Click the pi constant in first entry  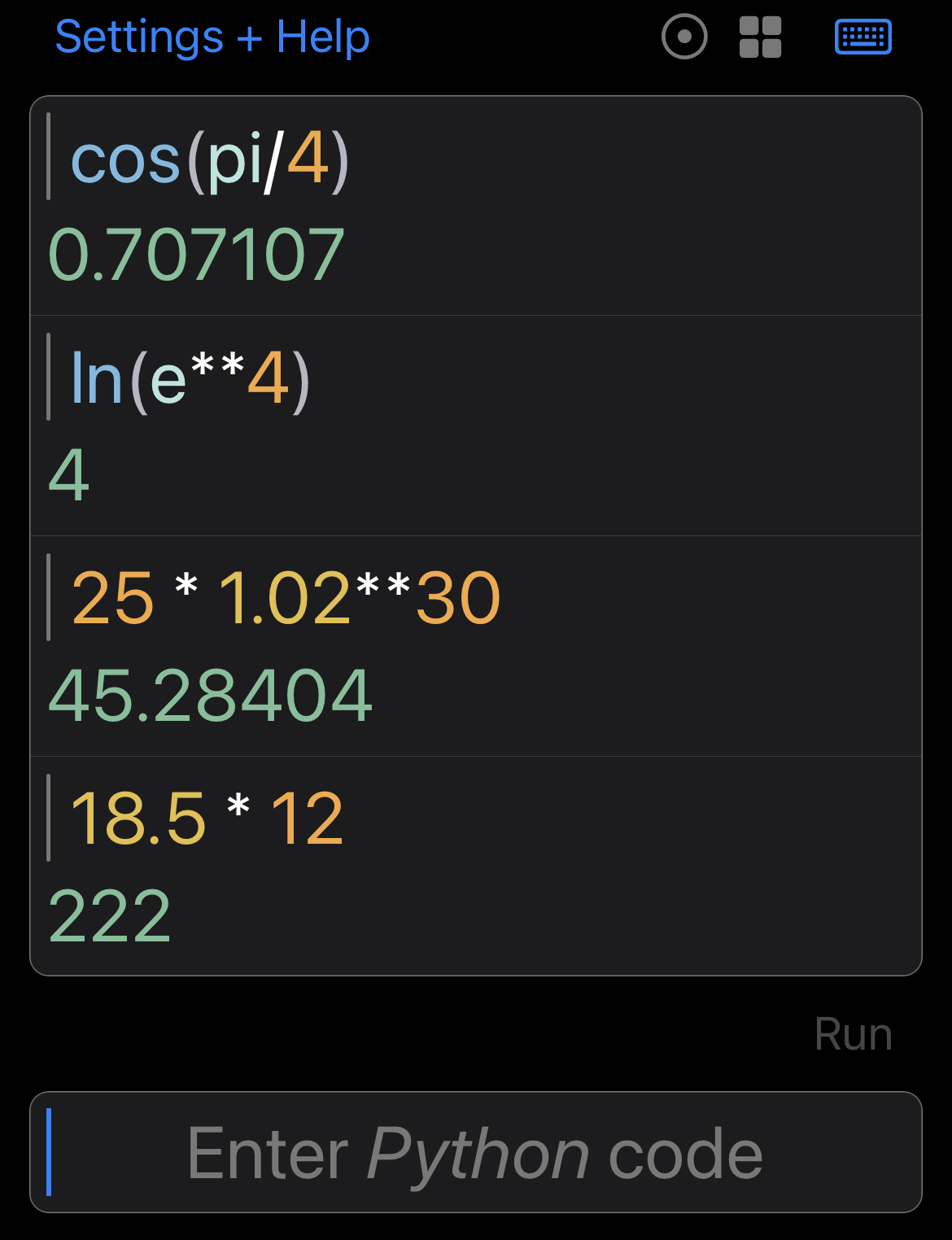point(234,163)
